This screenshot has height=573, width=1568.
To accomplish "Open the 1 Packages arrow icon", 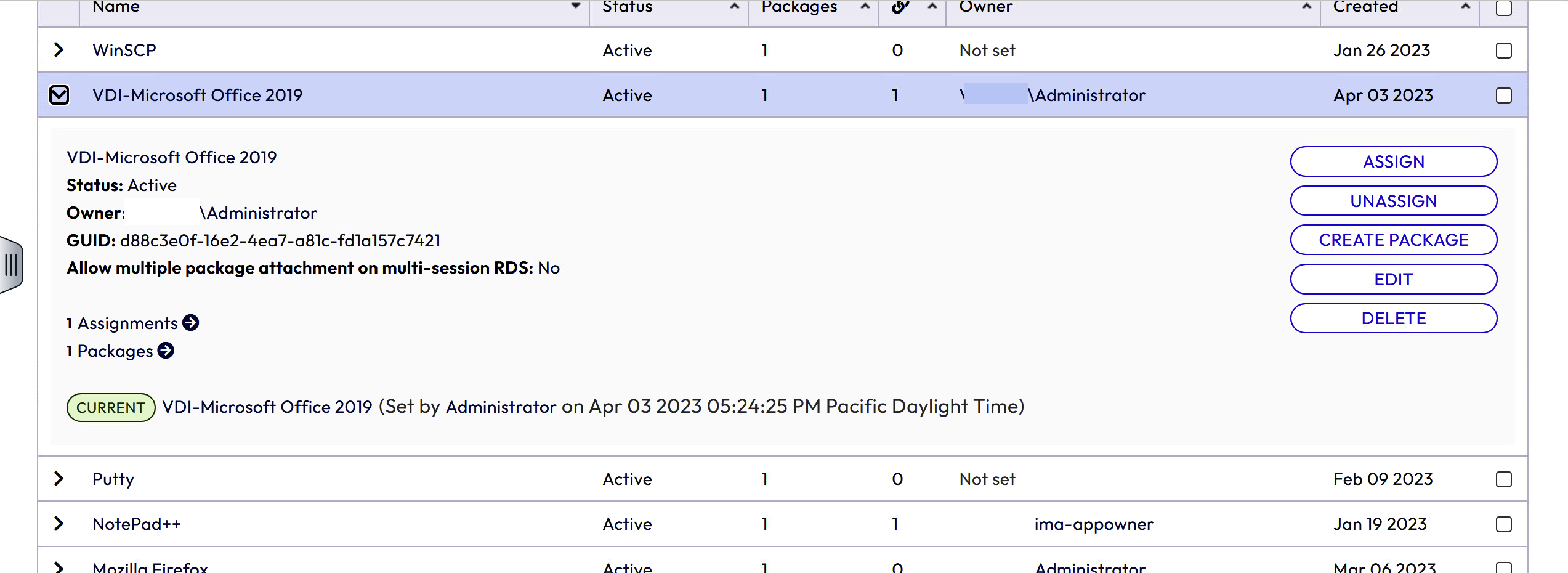I will point(166,351).
